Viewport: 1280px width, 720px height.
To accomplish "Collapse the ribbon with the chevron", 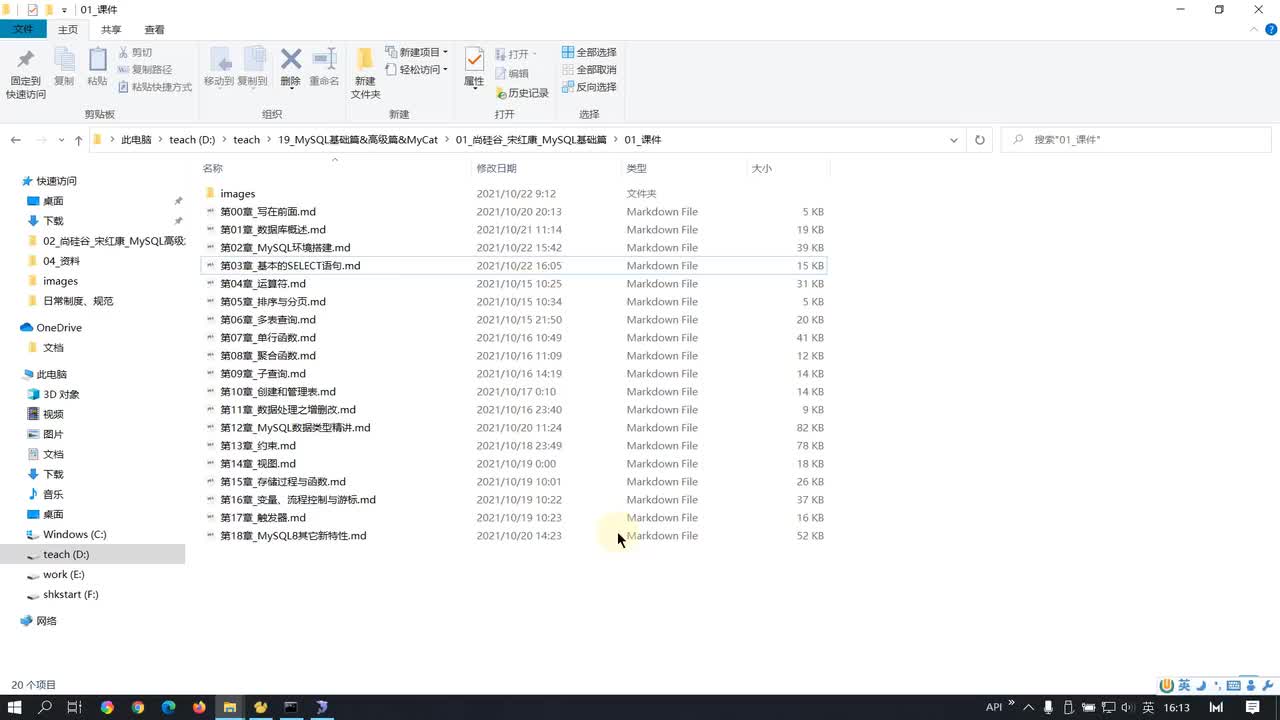I will tap(1256, 30).
